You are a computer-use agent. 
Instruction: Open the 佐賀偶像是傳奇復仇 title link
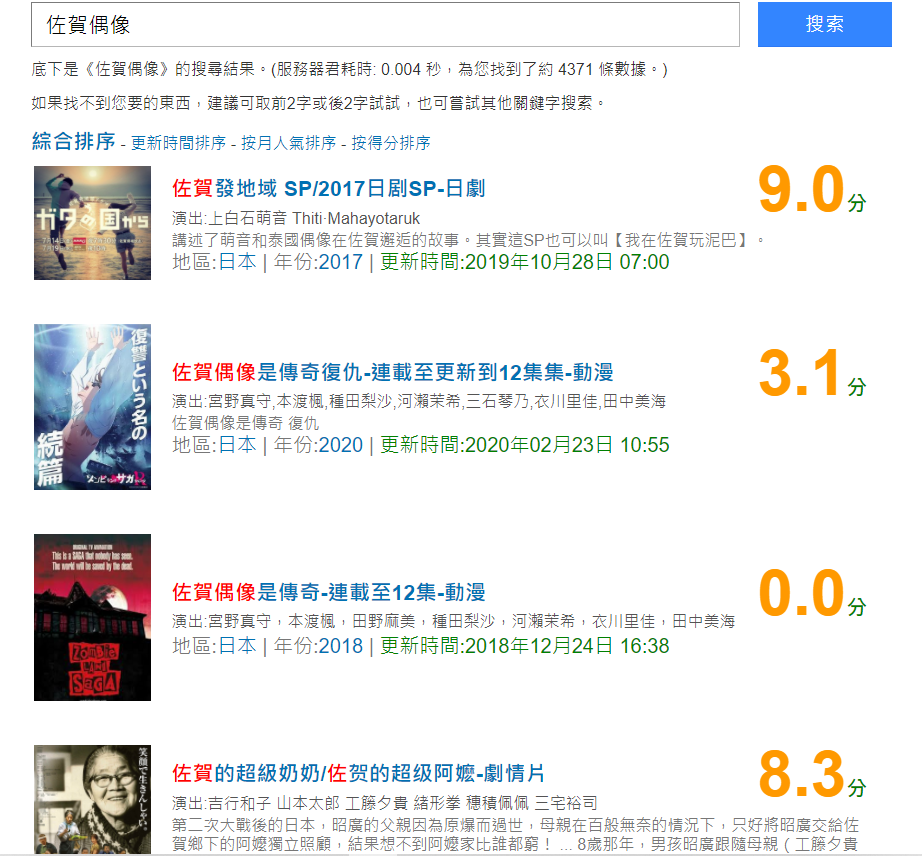tap(393, 372)
